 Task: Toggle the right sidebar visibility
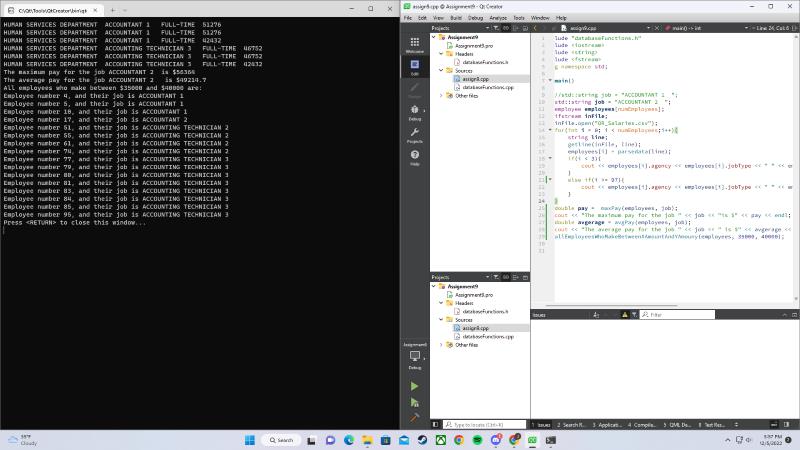(x=786, y=424)
